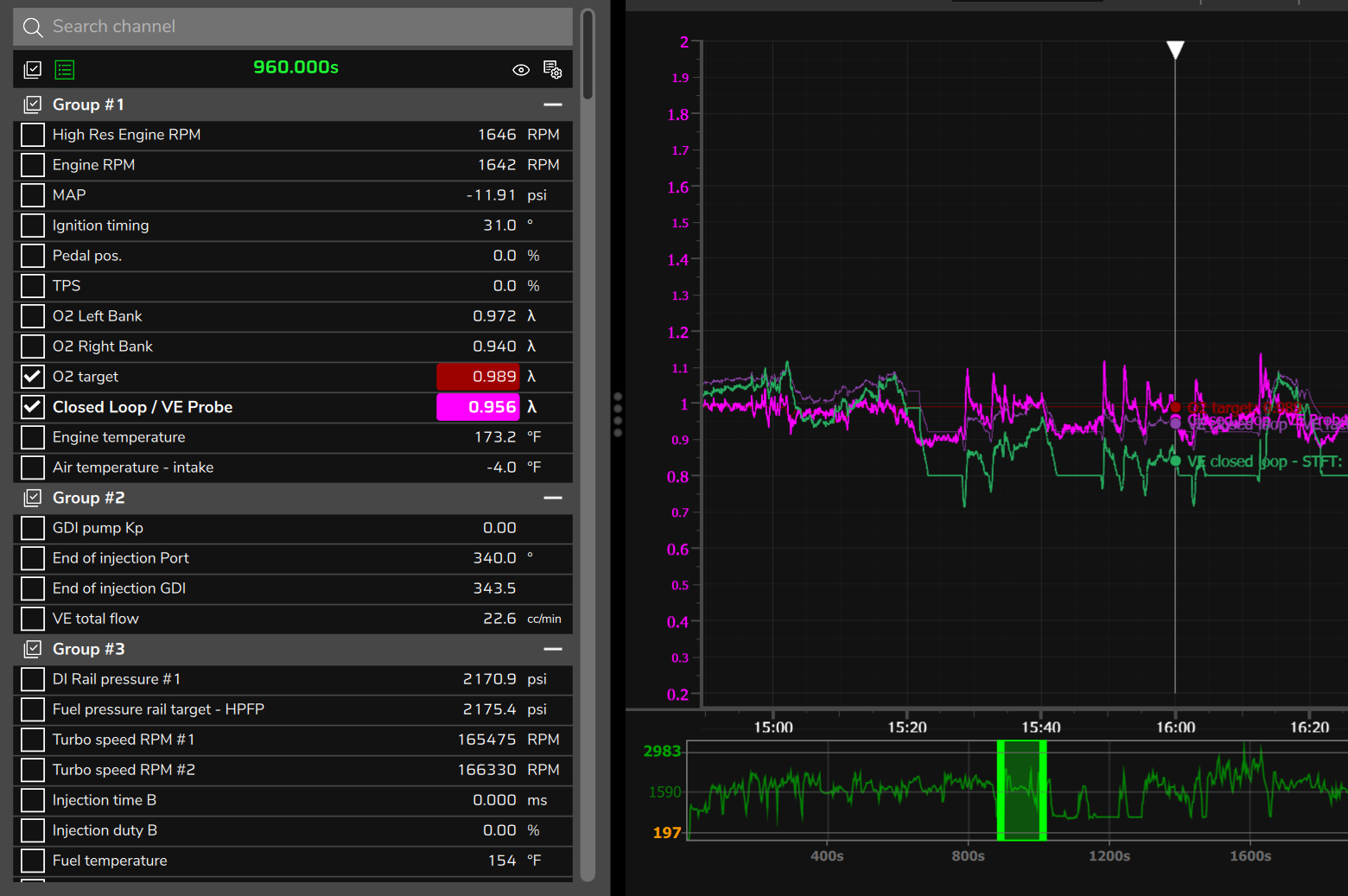
Task: Enable the High Res Engine RPM checkbox
Action: coord(33,135)
